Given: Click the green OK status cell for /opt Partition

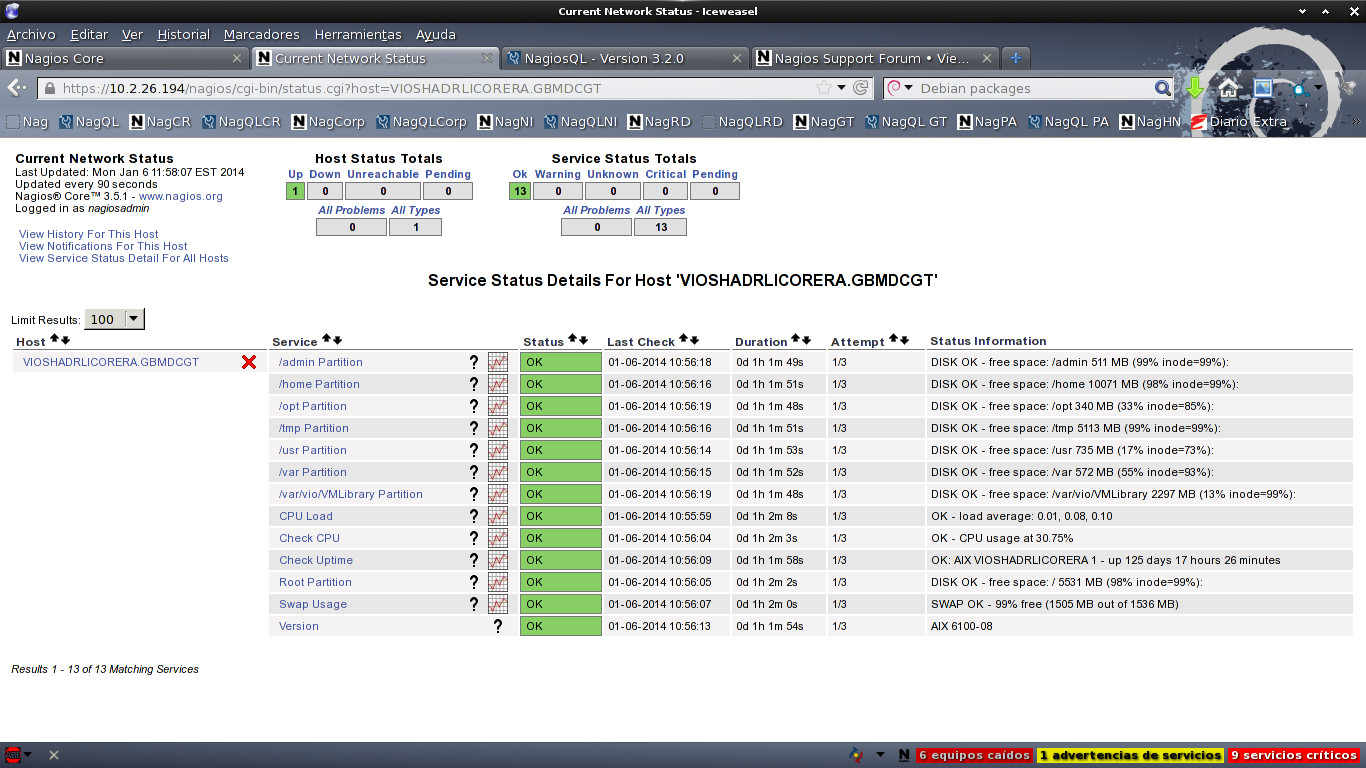Looking at the screenshot, I should click(560, 406).
